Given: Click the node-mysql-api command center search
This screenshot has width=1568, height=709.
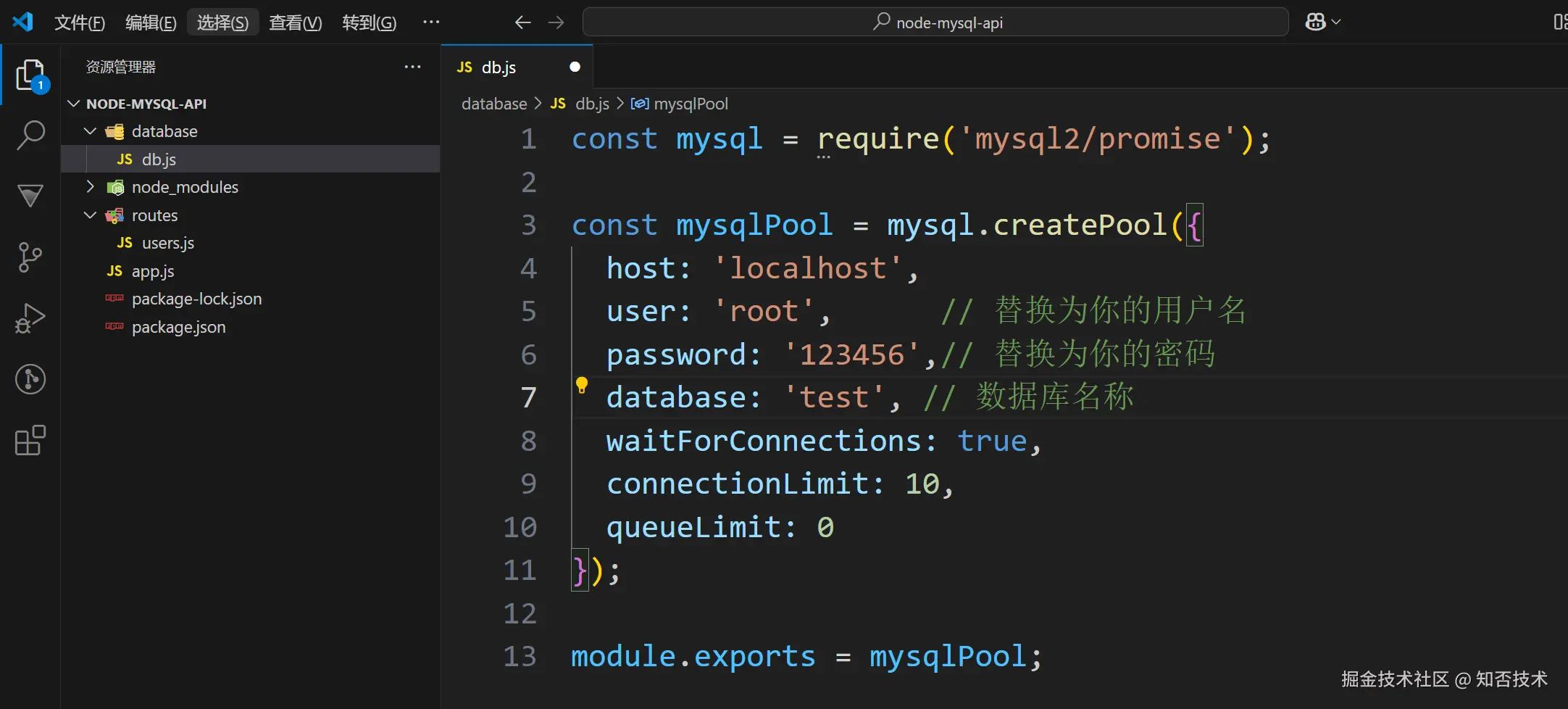Looking at the screenshot, I should tap(935, 22).
